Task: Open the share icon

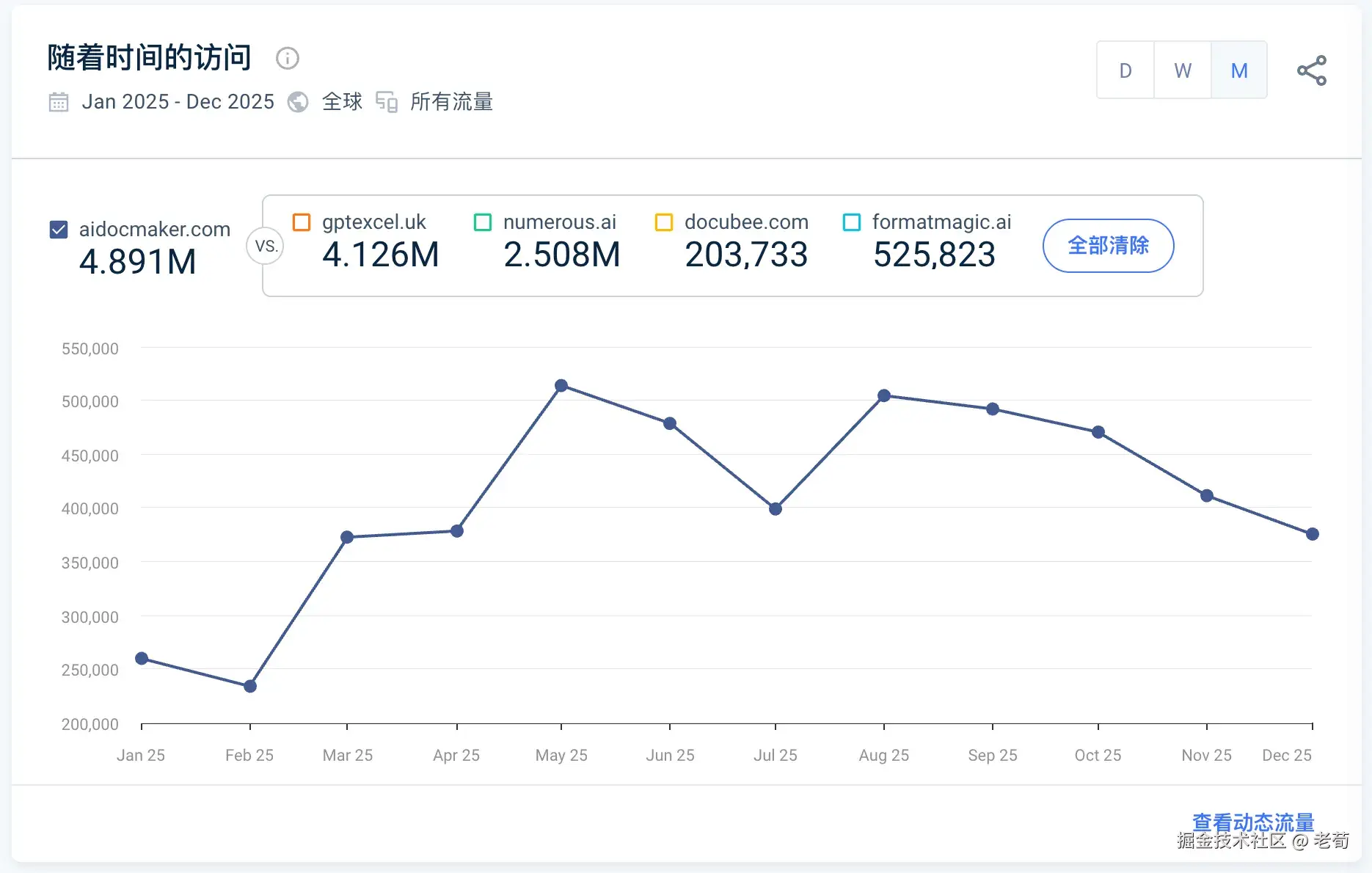Action: point(1311,70)
